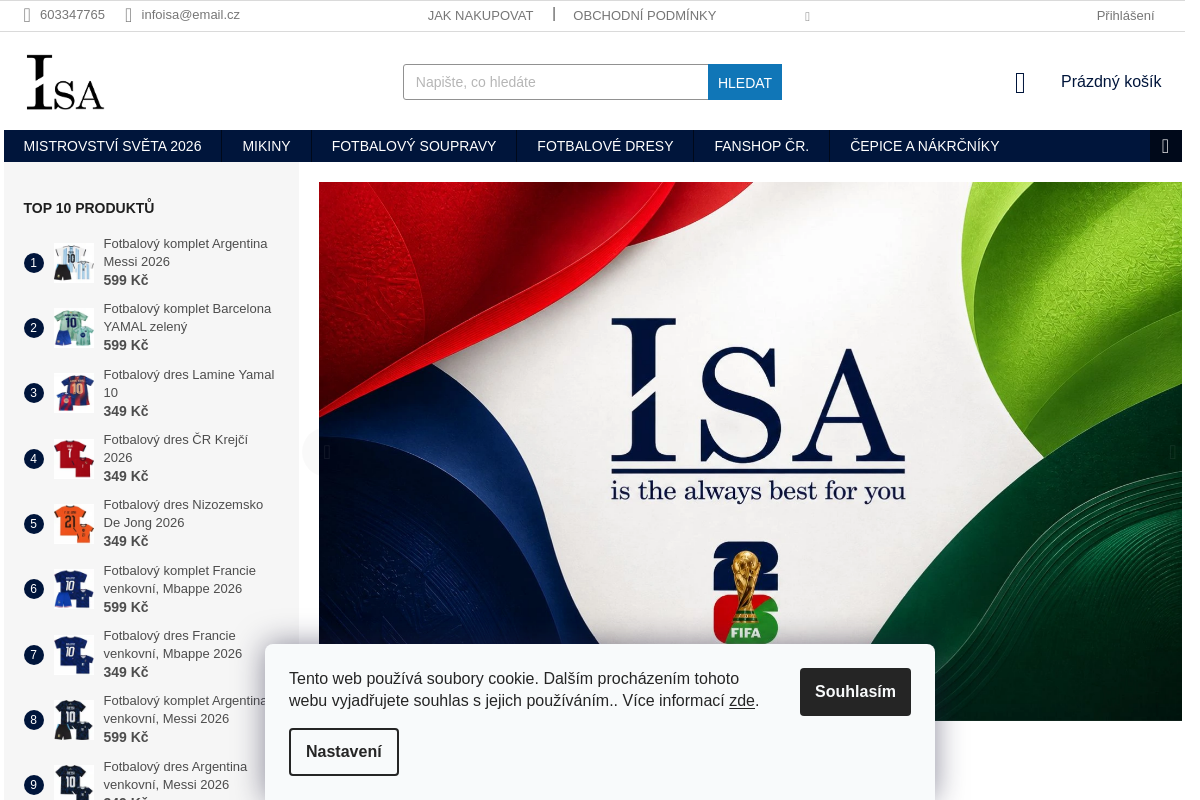Open cookie Nastavení settings button

(x=344, y=752)
